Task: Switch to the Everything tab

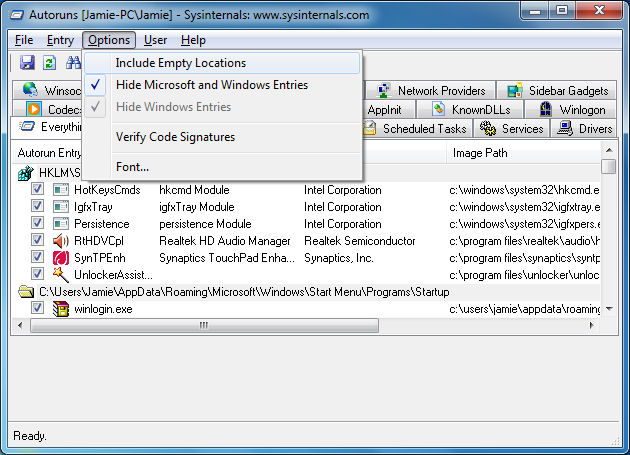Action: (47, 127)
